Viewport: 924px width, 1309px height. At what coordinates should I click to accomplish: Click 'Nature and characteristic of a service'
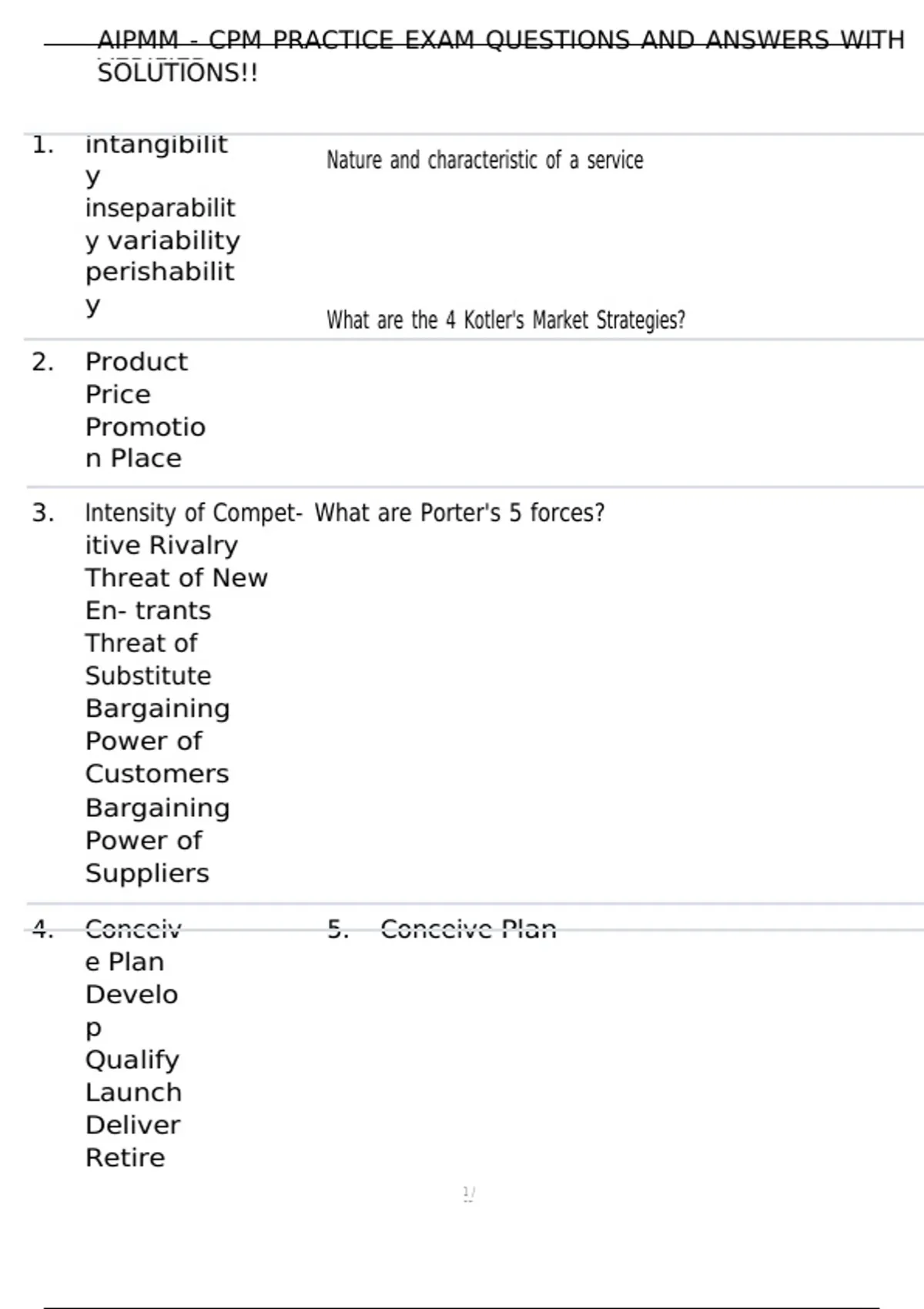(484, 160)
